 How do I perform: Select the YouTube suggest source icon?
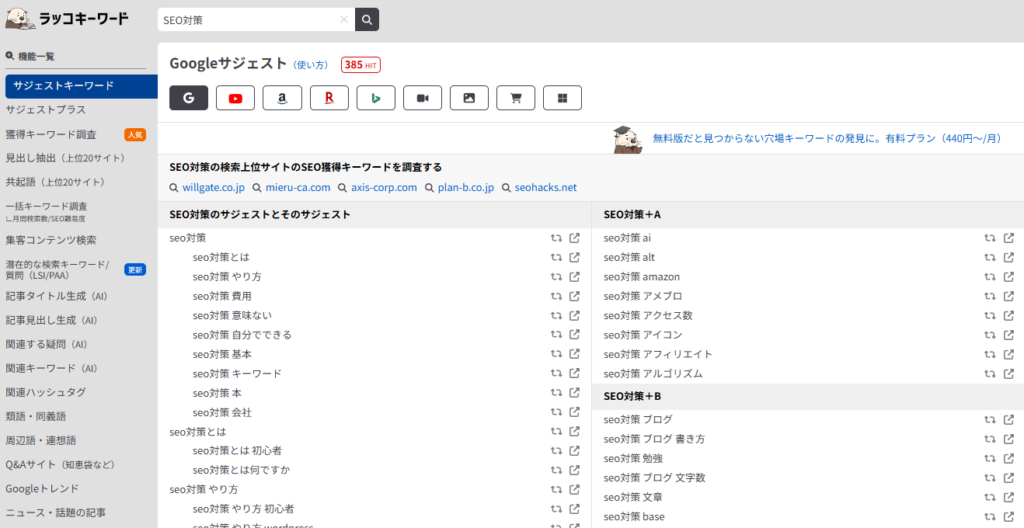point(236,98)
